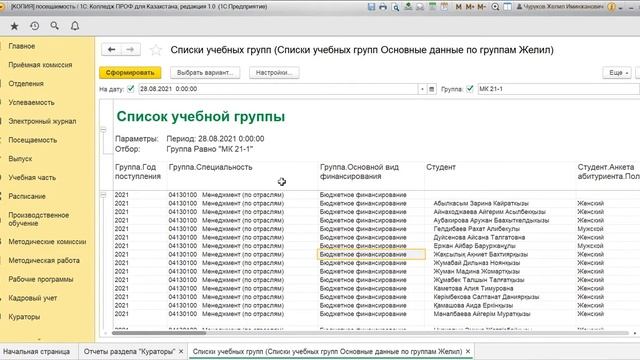This screenshot has height=360, width=640.
Task: Open 'Методические комиссии' section
Action: [x=47, y=242]
